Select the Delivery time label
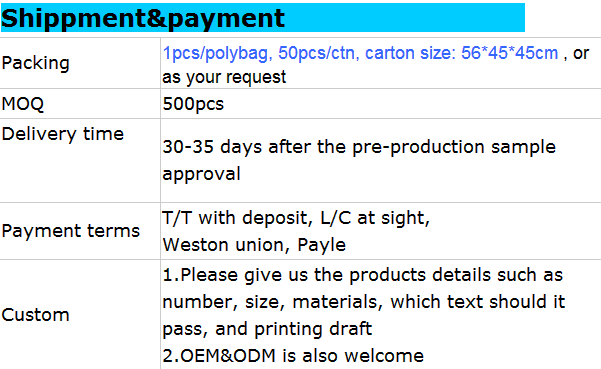The image size is (601, 369). tap(63, 134)
